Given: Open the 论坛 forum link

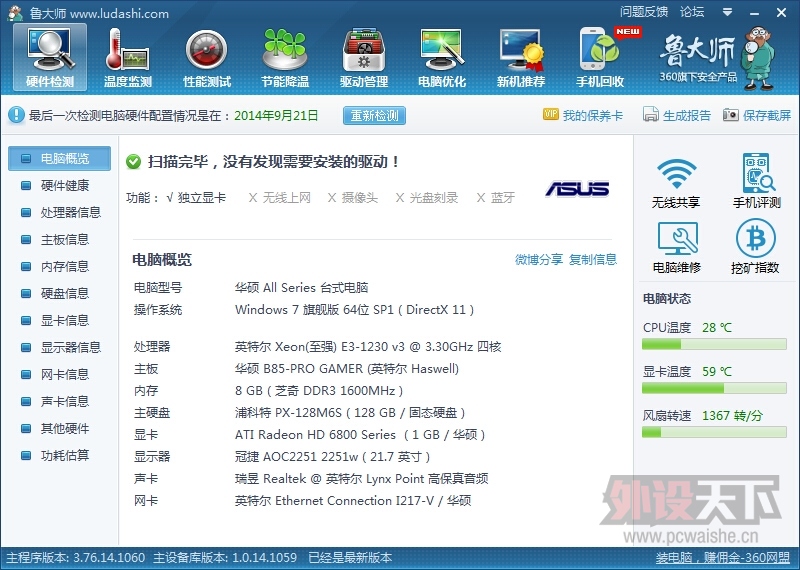Looking at the screenshot, I should point(692,11).
